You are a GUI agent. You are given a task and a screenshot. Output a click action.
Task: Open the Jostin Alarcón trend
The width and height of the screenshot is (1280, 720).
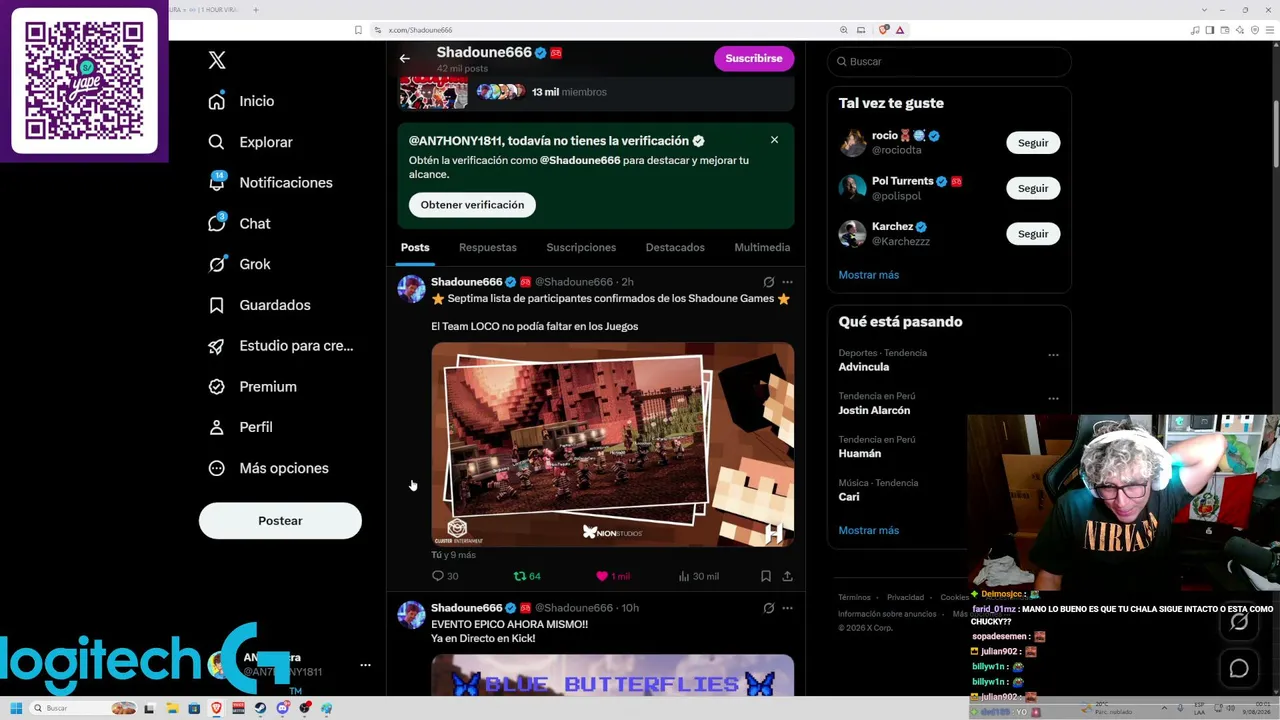tap(874, 410)
